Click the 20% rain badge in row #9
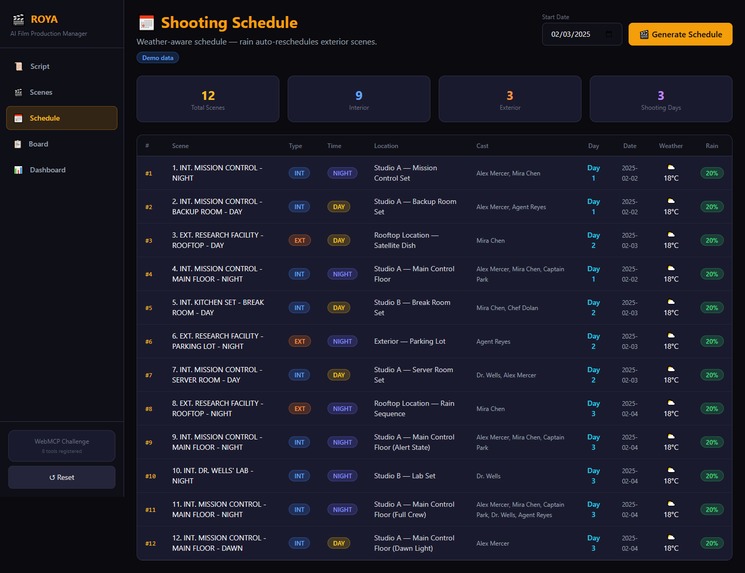 pyautogui.click(x=712, y=442)
